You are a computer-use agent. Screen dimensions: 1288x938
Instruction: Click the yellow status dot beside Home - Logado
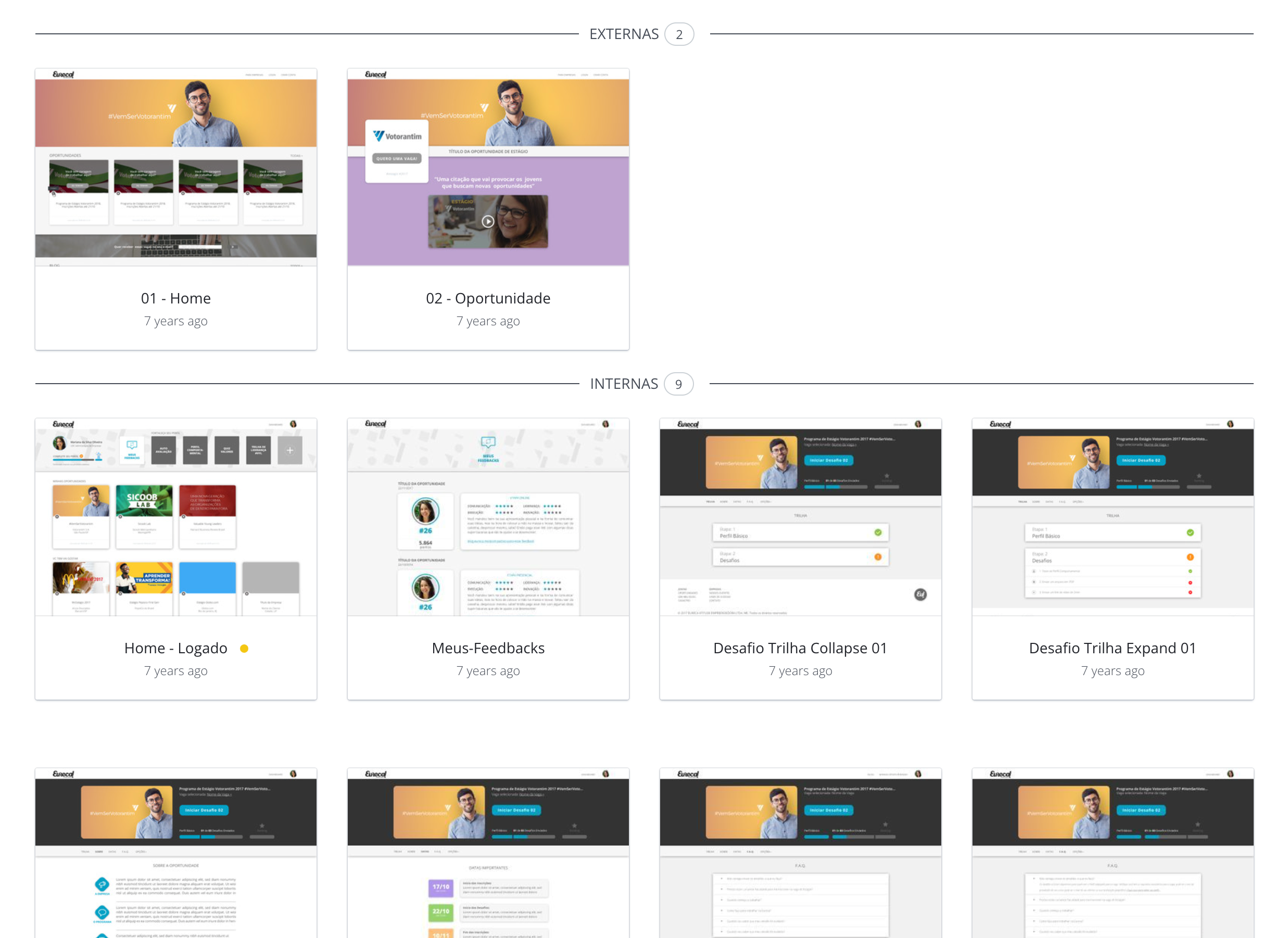coord(244,649)
